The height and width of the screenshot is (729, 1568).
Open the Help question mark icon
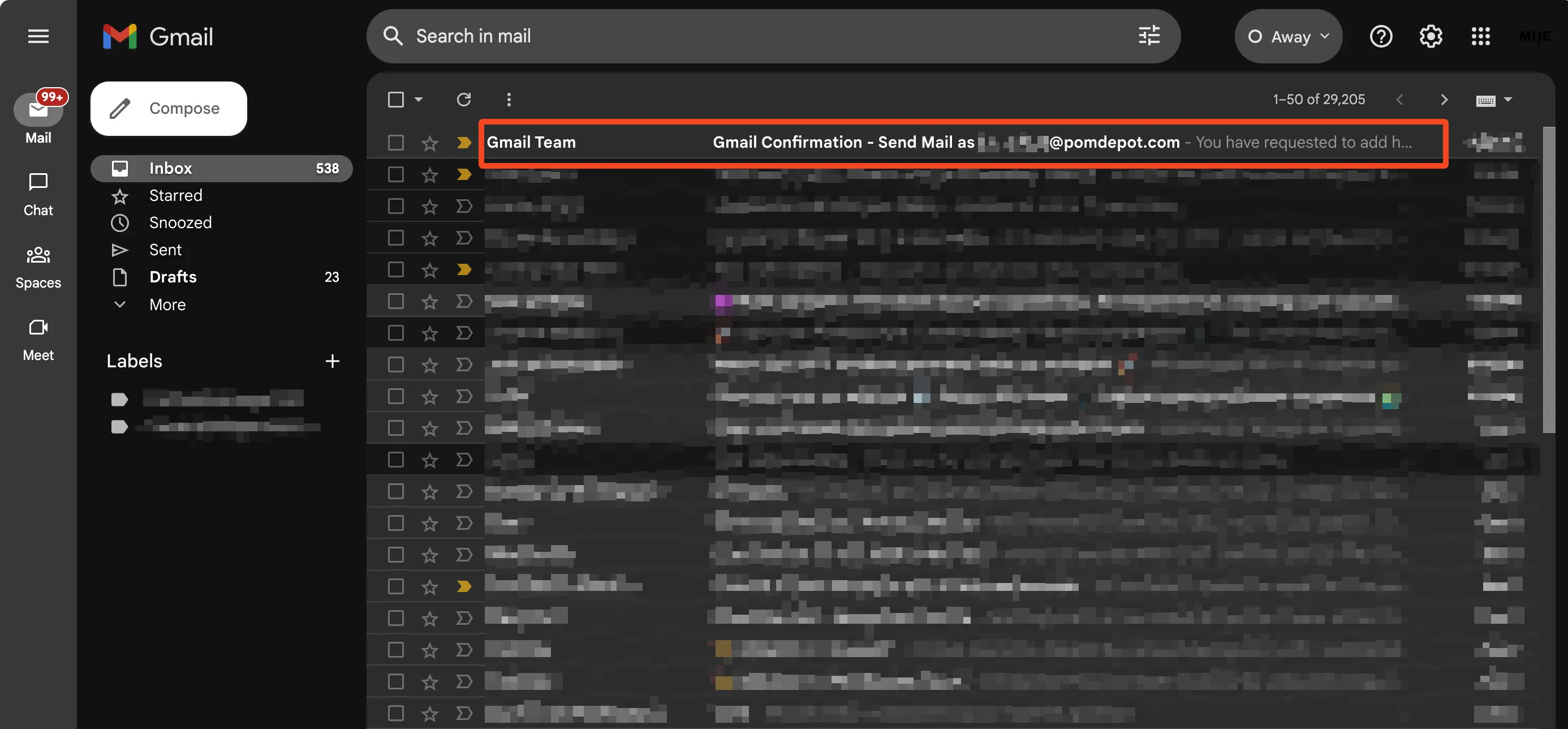tap(1381, 37)
